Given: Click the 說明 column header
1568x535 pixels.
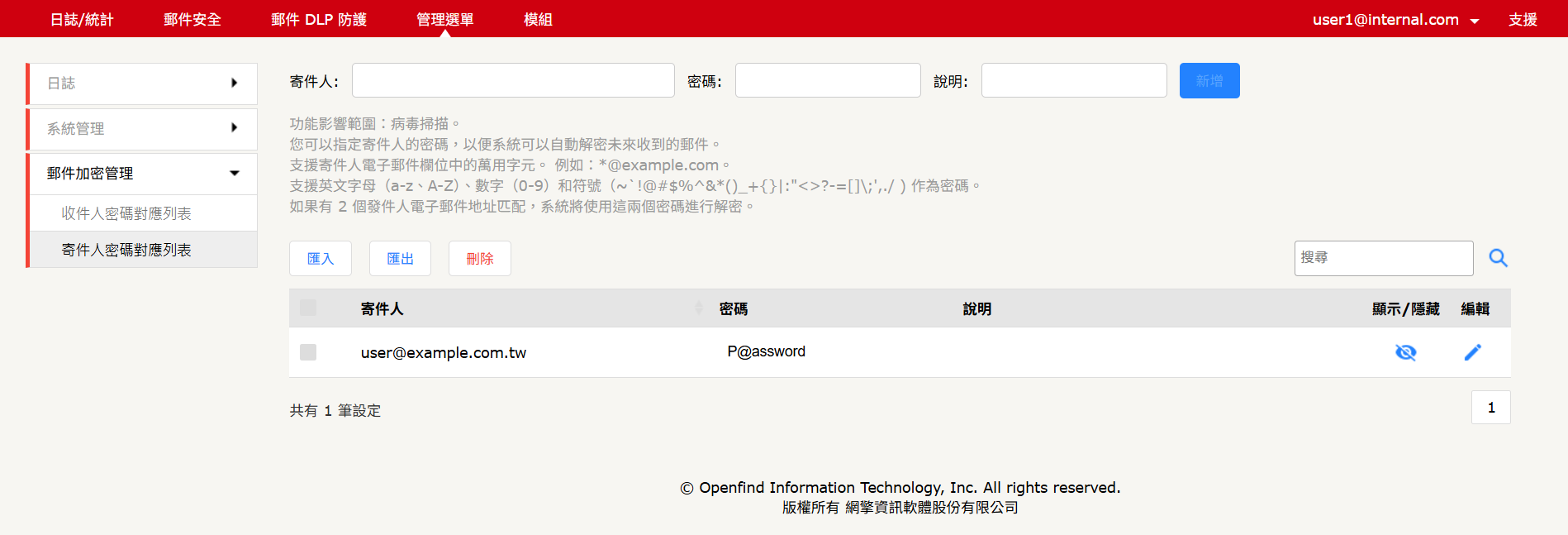Looking at the screenshot, I should pos(977,308).
